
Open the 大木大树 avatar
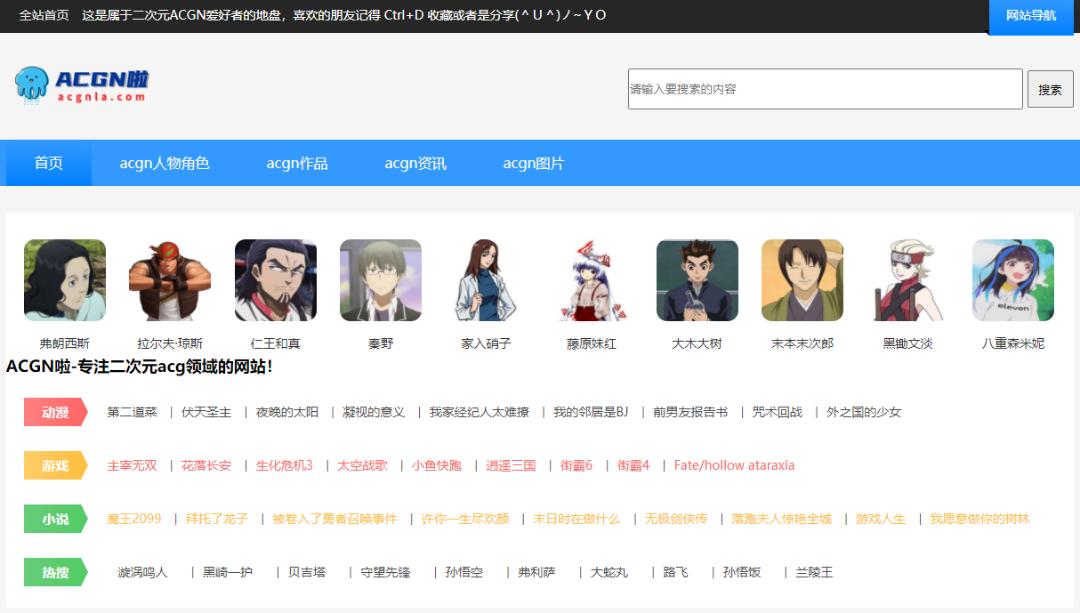point(697,280)
